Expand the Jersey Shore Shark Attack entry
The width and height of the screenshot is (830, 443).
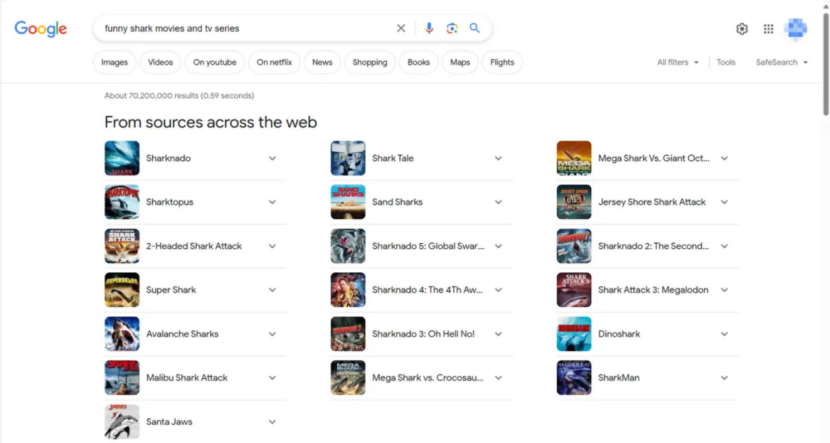tap(724, 202)
